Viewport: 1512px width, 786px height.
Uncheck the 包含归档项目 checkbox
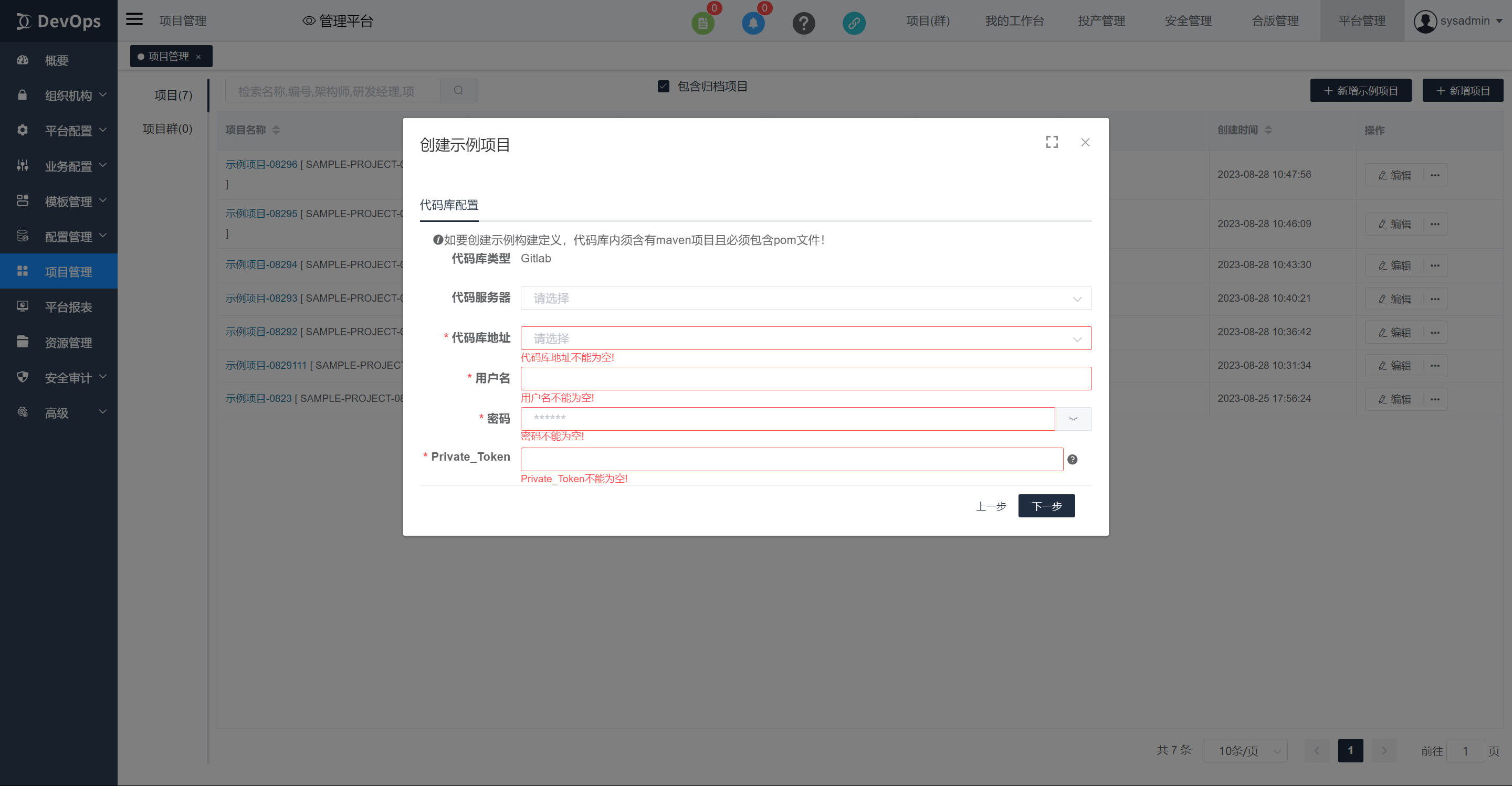663,86
